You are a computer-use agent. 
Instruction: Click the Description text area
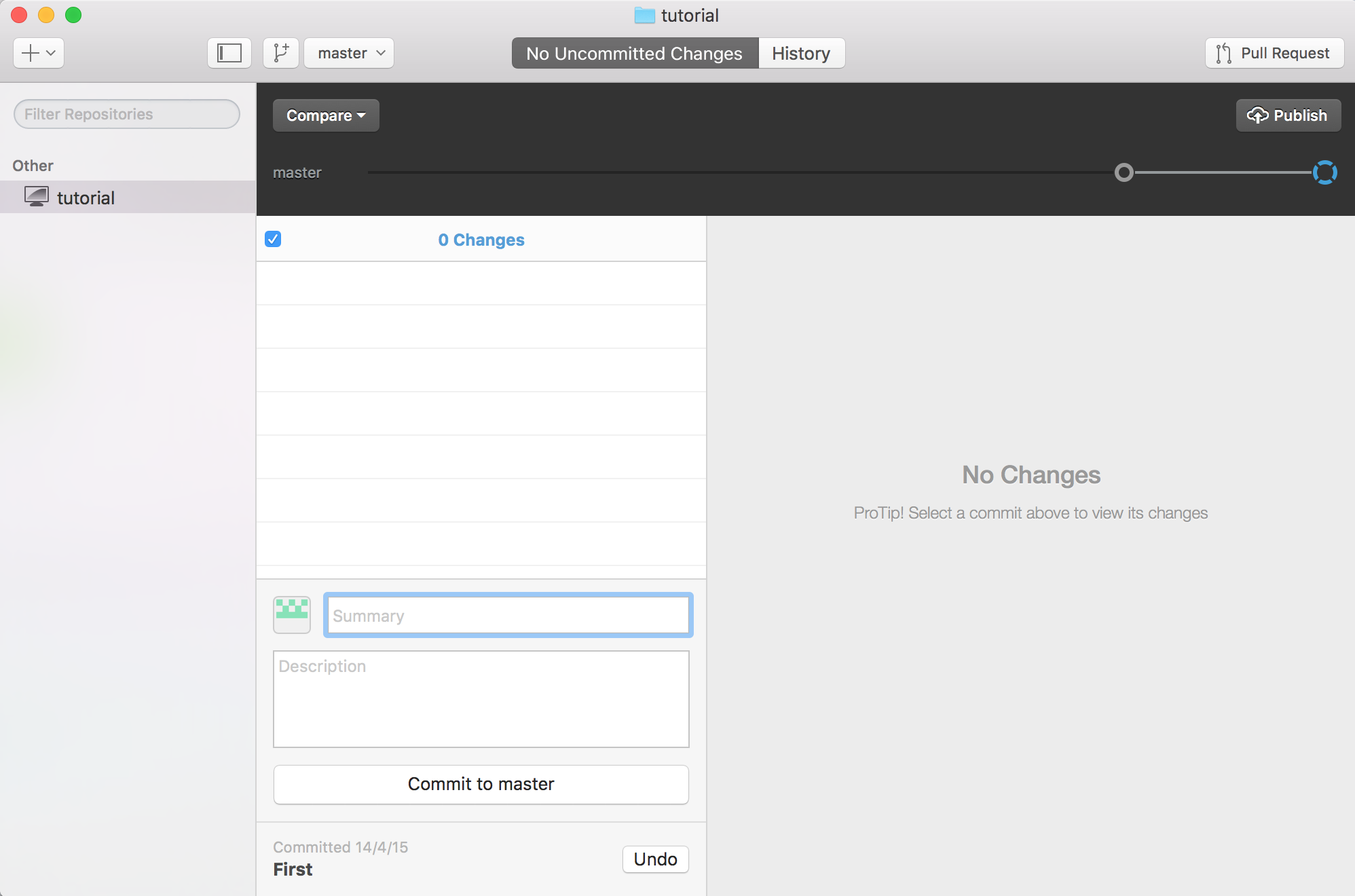[481, 699]
